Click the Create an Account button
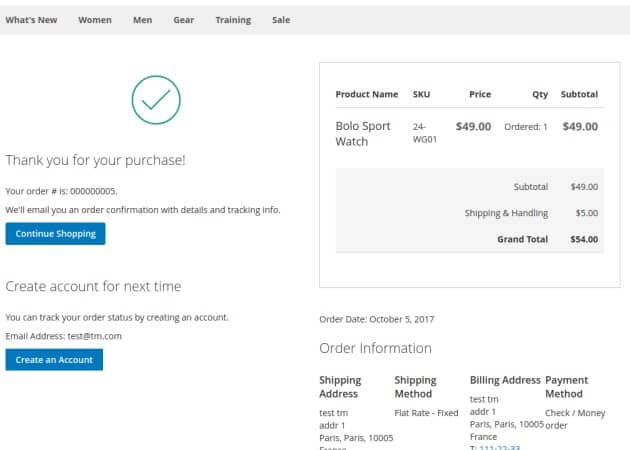The image size is (630, 450). pos(54,360)
